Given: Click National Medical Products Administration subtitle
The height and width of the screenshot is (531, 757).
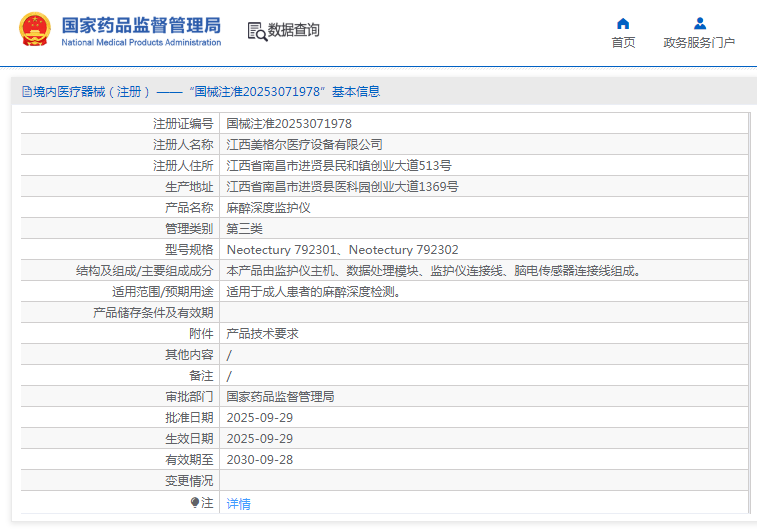Looking at the screenshot, I should pos(141,42).
